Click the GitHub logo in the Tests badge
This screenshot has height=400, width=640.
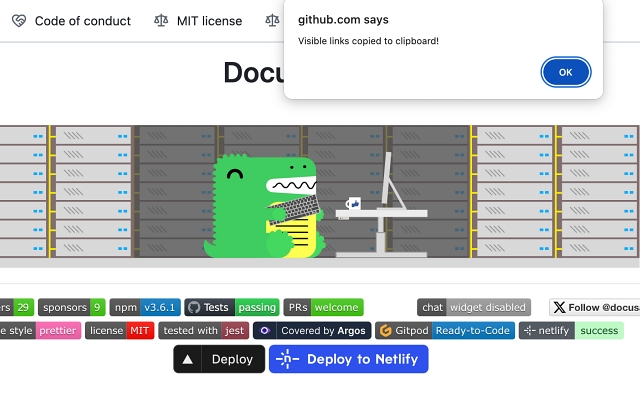coord(194,307)
